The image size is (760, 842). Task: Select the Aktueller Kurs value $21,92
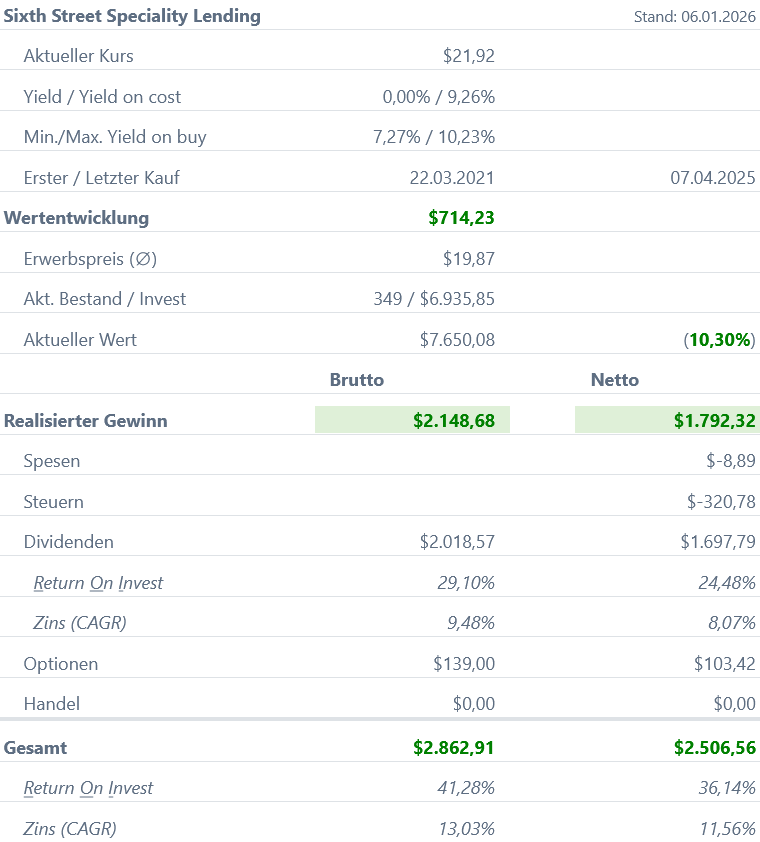click(468, 56)
